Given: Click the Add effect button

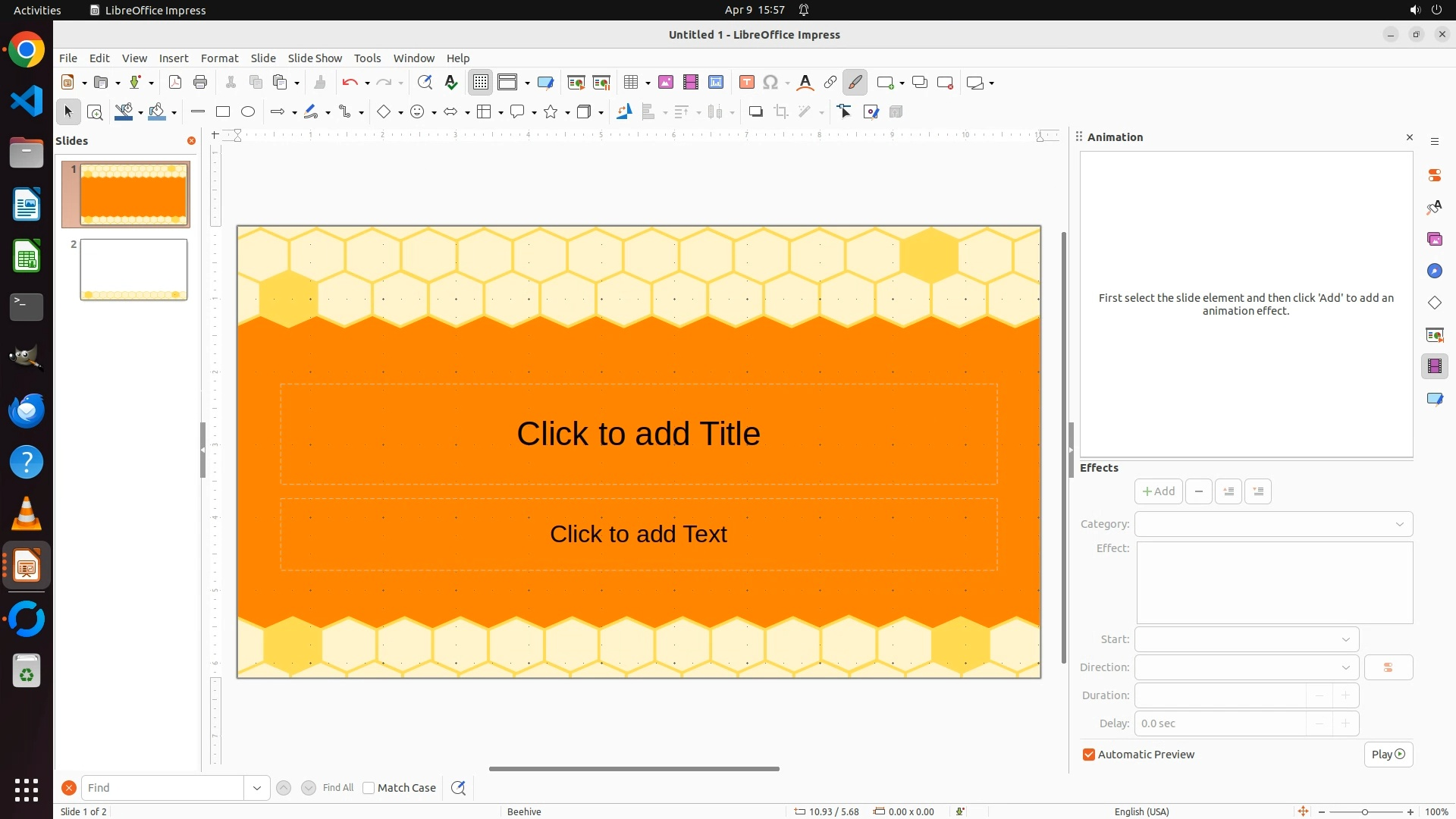Looking at the screenshot, I should pyautogui.click(x=1158, y=491).
